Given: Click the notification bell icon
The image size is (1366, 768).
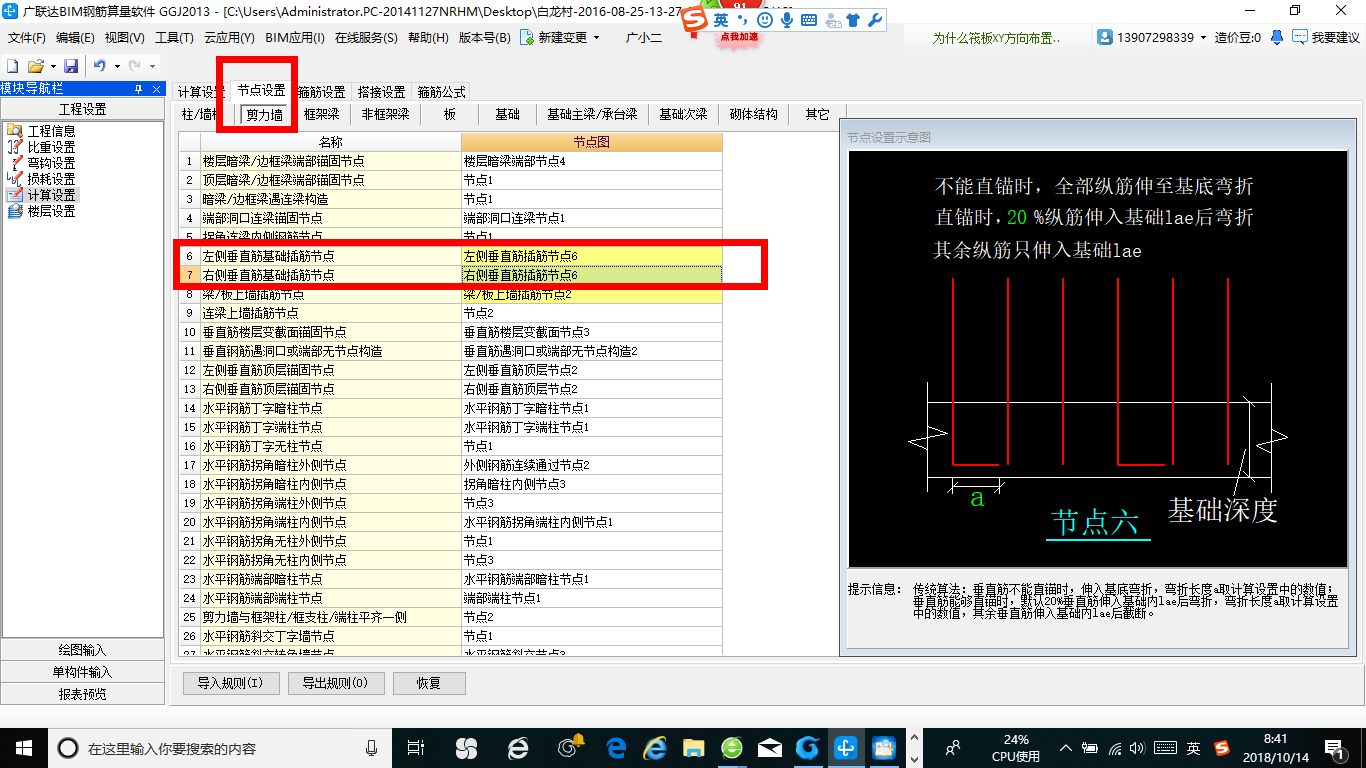Looking at the screenshot, I should 1277,37.
